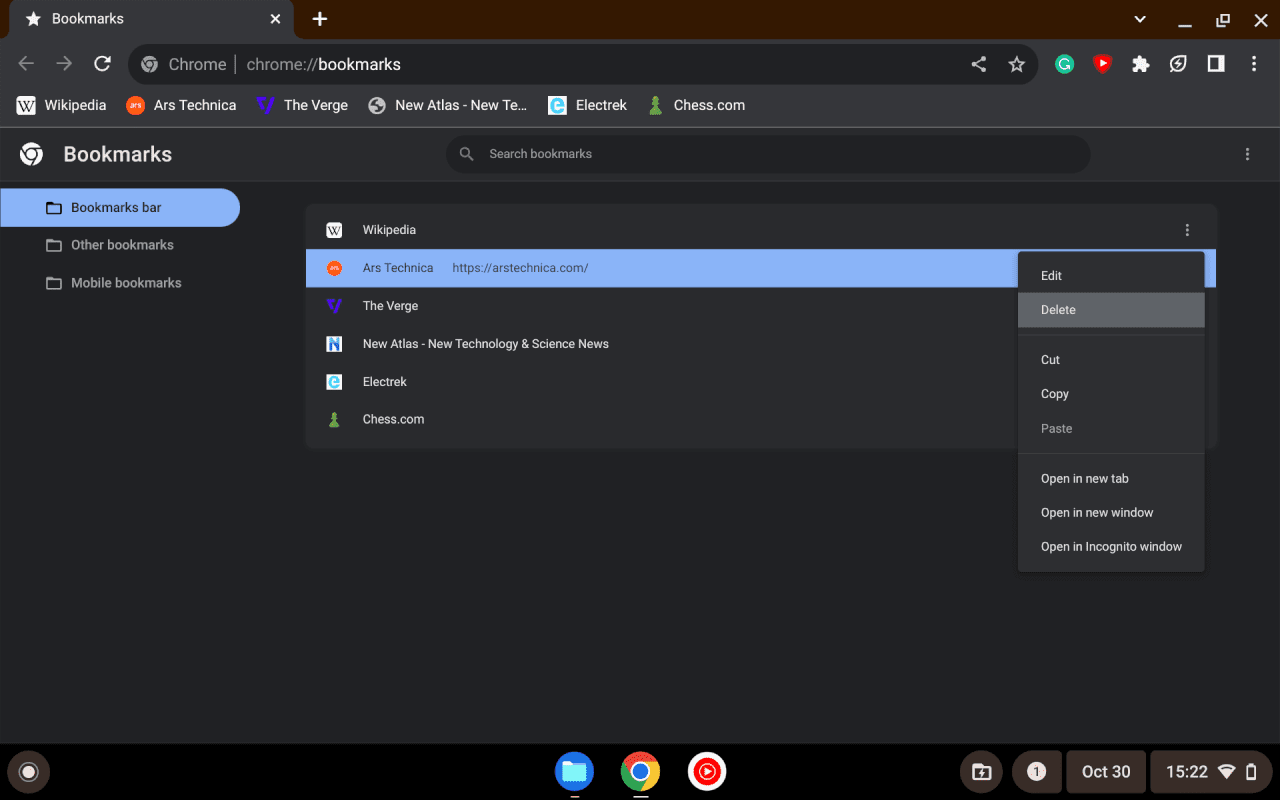
Task: Select the Ars Technica bookmark row
Action: [x=761, y=268]
